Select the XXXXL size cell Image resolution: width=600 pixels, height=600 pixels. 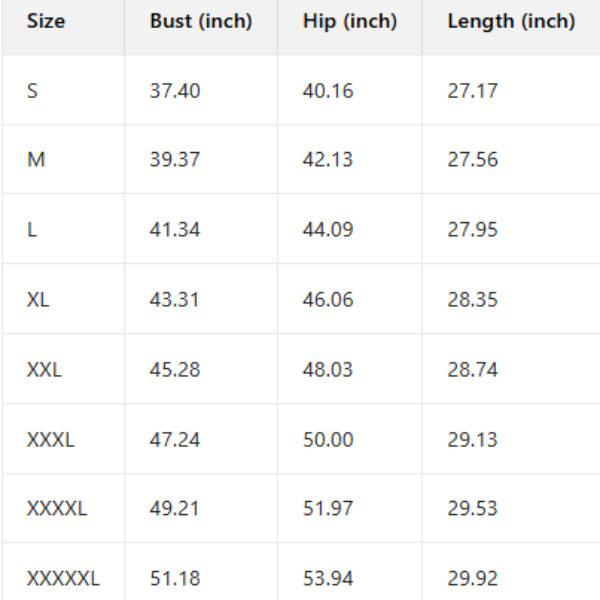[57, 508]
